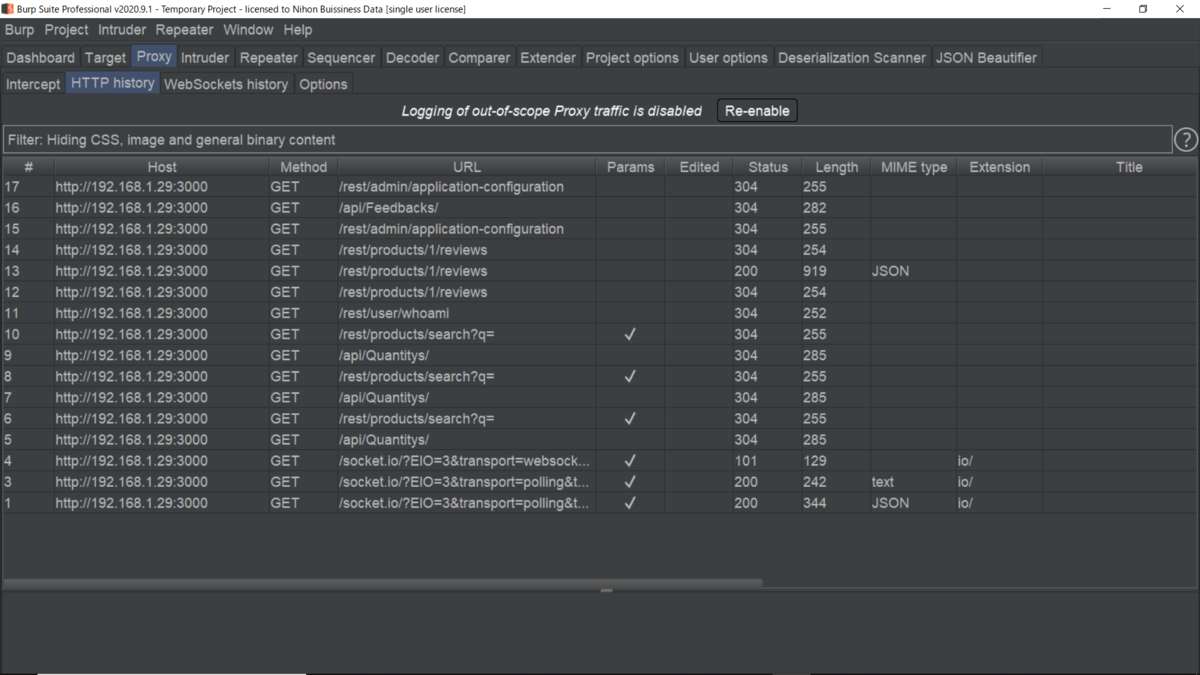Switch to the Target tab
Screen dimensions: 1200x675
pyautogui.click(x=105, y=57)
